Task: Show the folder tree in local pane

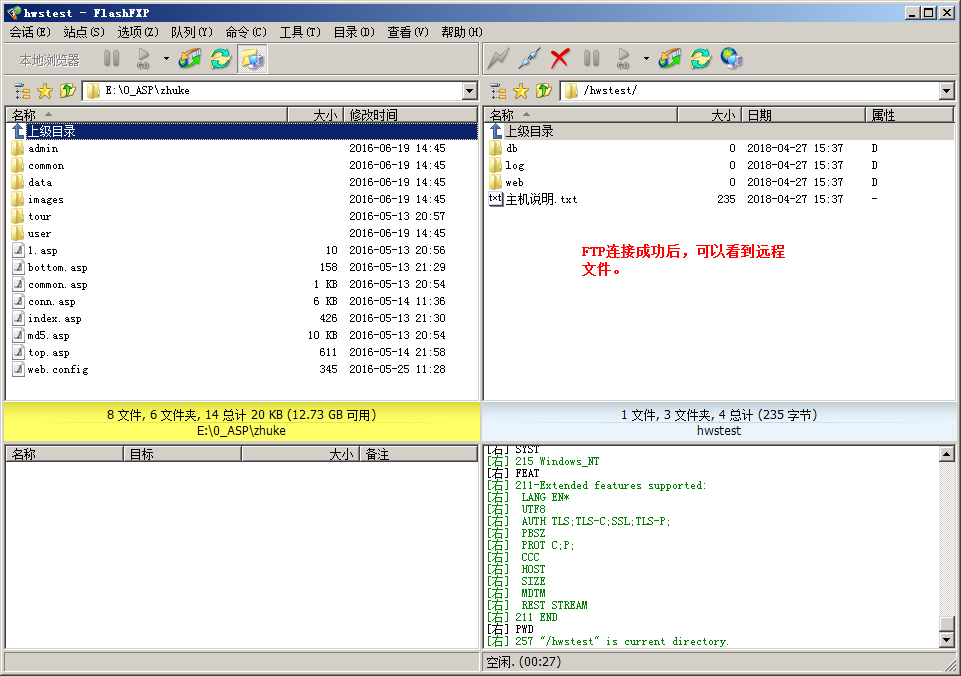Action: [x=22, y=91]
